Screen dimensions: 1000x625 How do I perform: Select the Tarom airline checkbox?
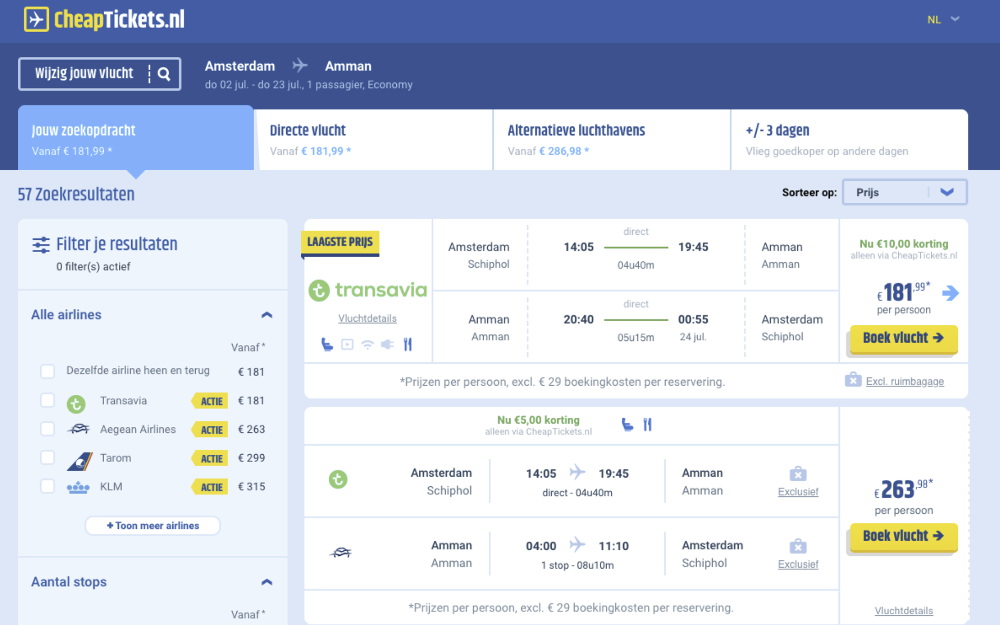pos(47,457)
